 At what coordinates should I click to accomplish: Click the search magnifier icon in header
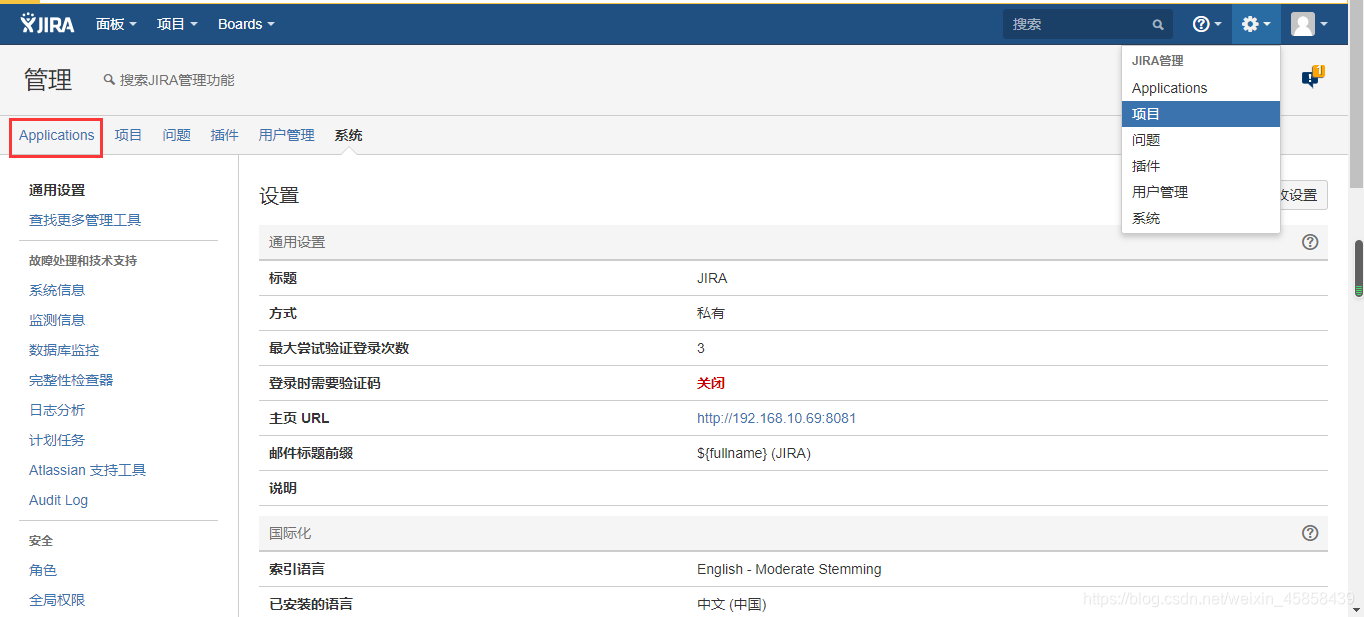1158,25
